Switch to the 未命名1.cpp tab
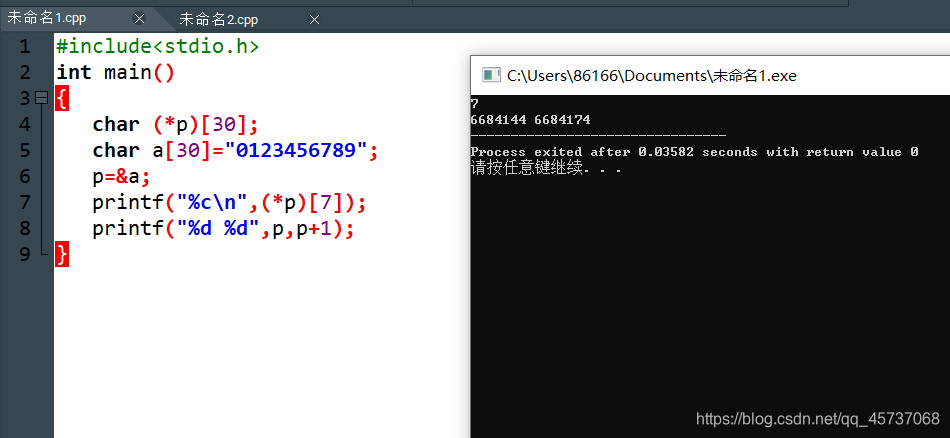Screen dimensions: 950x438 click(x=47, y=18)
